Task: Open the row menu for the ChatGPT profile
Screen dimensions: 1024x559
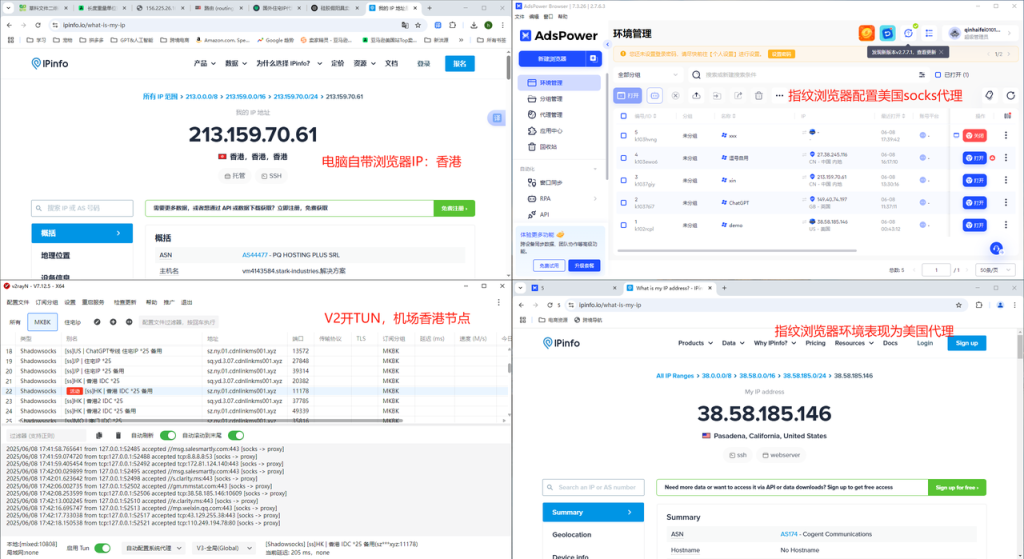Action: 1006,202
